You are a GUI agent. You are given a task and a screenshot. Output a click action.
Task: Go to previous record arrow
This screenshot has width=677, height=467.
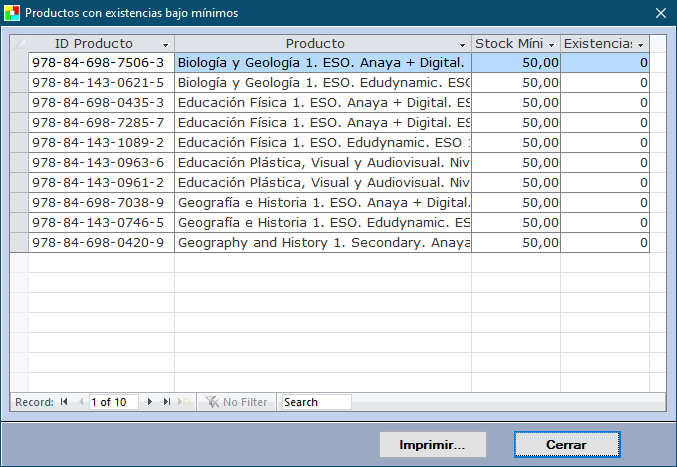coord(79,402)
